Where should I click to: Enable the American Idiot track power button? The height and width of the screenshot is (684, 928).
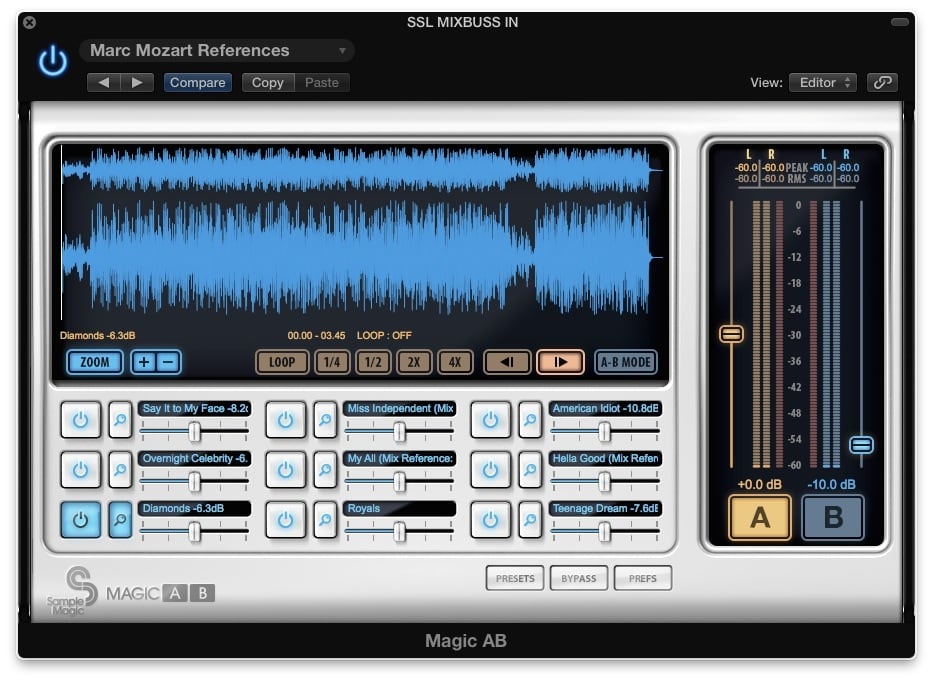click(x=490, y=420)
